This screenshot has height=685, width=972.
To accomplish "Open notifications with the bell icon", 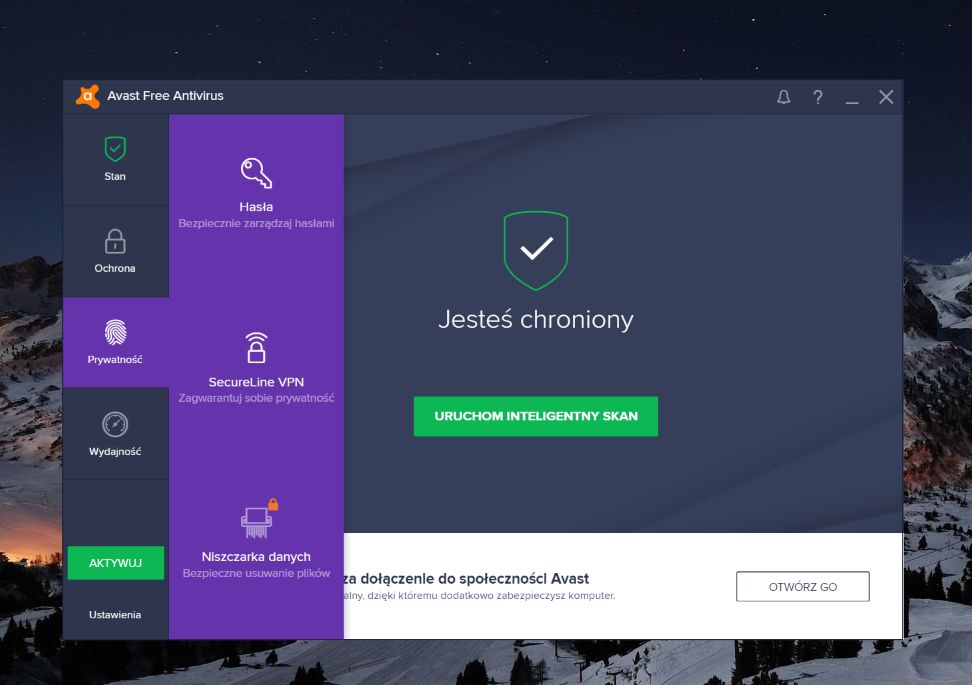I will pos(783,97).
